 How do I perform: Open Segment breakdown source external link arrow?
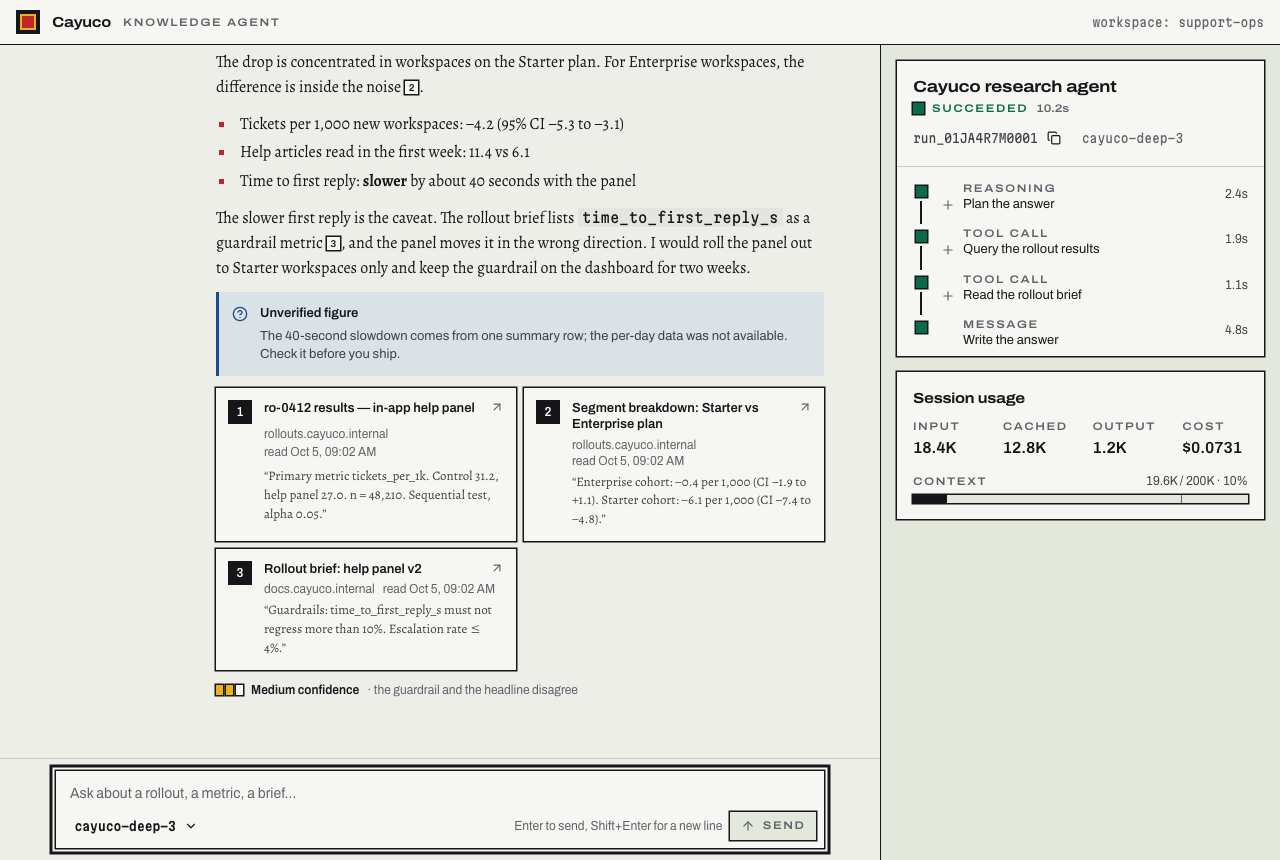coord(805,407)
